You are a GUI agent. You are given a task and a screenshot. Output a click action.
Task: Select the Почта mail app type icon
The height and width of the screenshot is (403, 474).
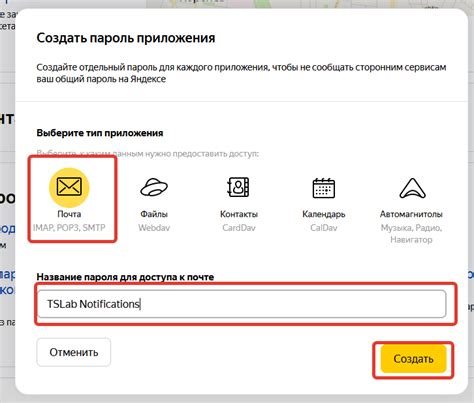[x=69, y=187]
